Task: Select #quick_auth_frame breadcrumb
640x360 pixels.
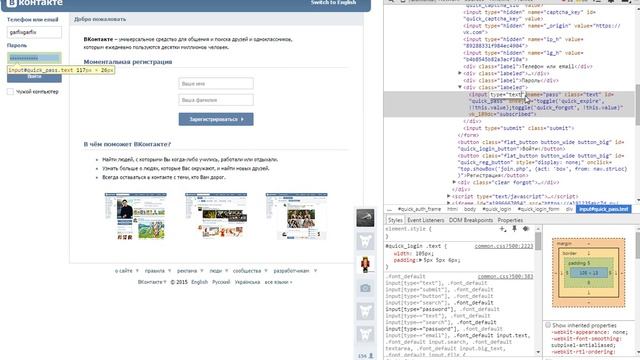Action: 419,209
